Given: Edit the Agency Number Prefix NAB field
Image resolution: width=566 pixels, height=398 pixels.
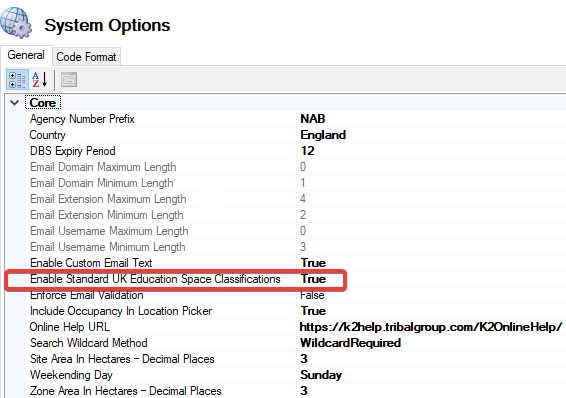Looking at the screenshot, I should [431, 119].
